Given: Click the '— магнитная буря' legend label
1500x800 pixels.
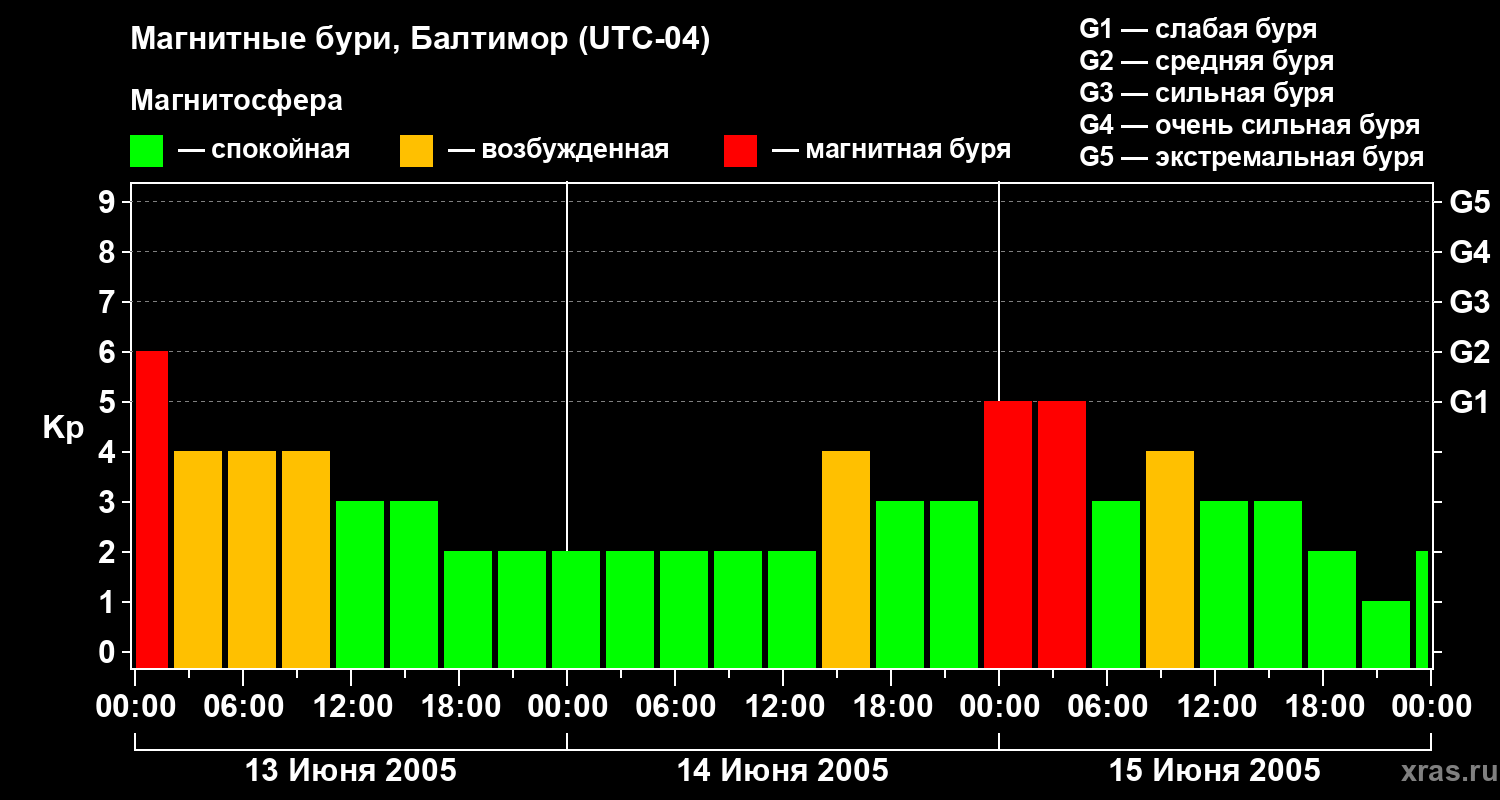Looking at the screenshot, I should coord(891,150).
